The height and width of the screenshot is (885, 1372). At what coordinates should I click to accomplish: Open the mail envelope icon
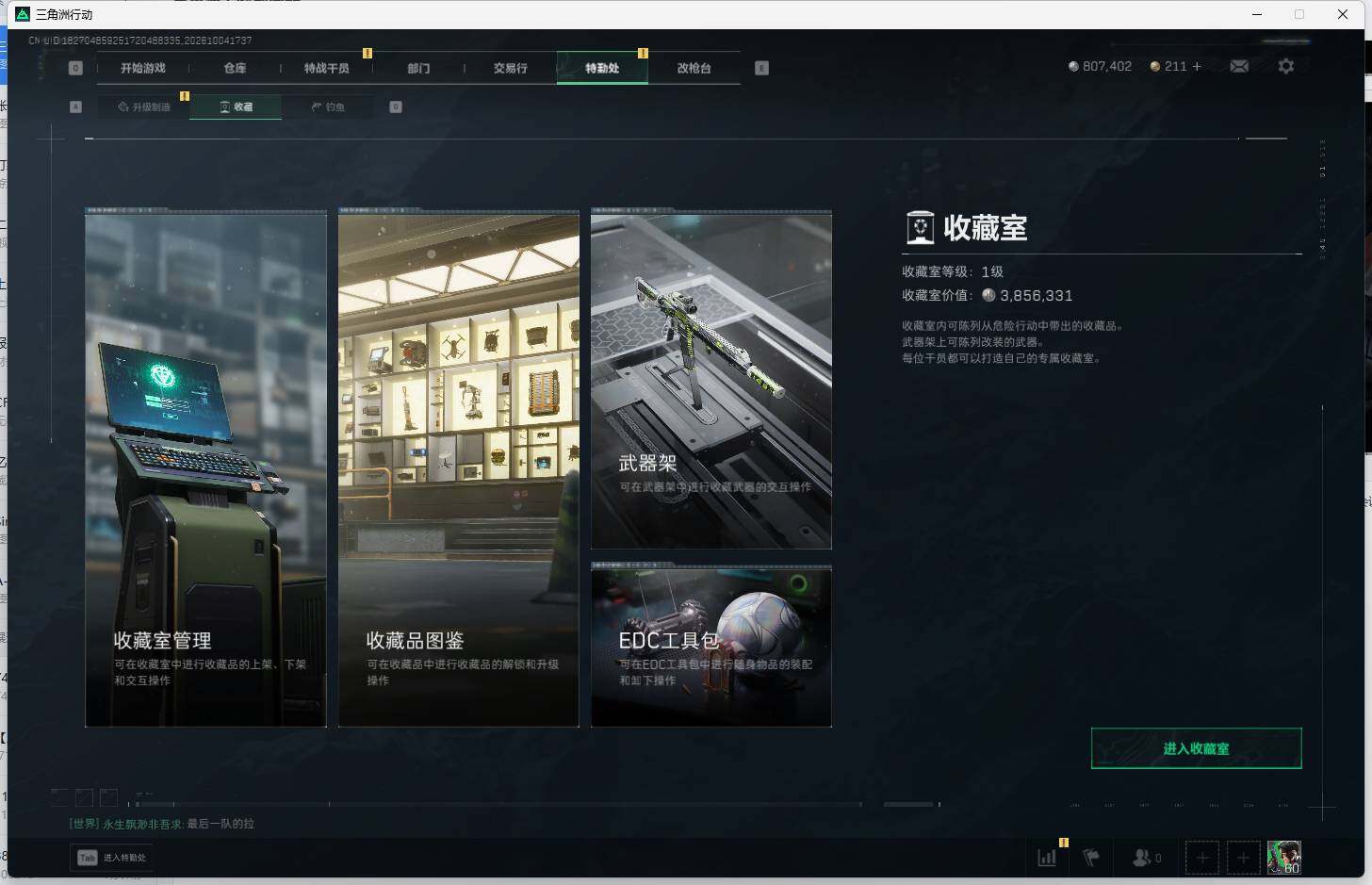pos(1239,66)
